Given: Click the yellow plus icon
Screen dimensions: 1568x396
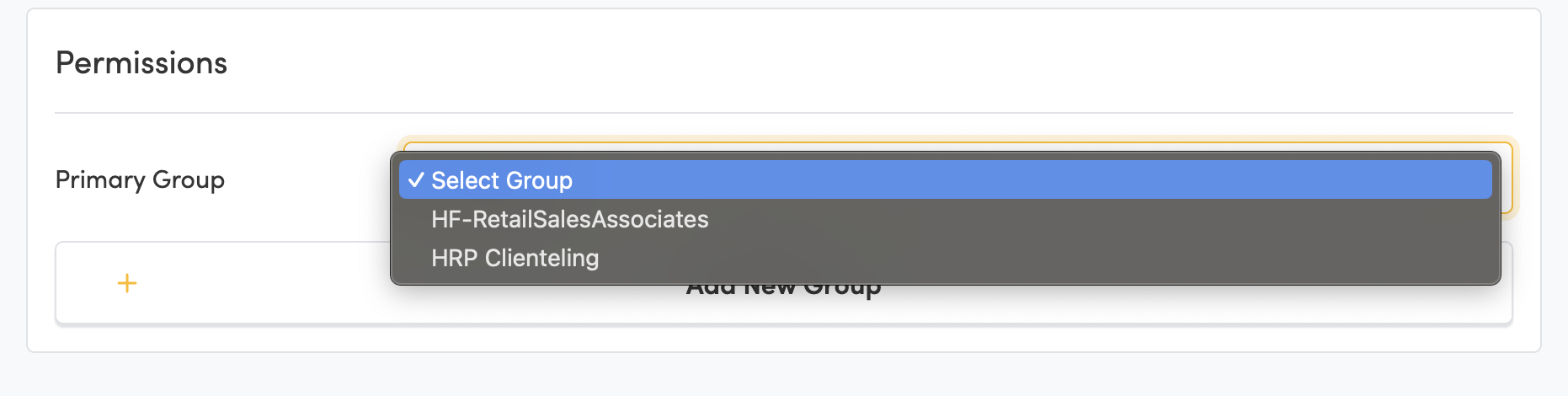Looking at the screenshot, I should tap(127, 283).
